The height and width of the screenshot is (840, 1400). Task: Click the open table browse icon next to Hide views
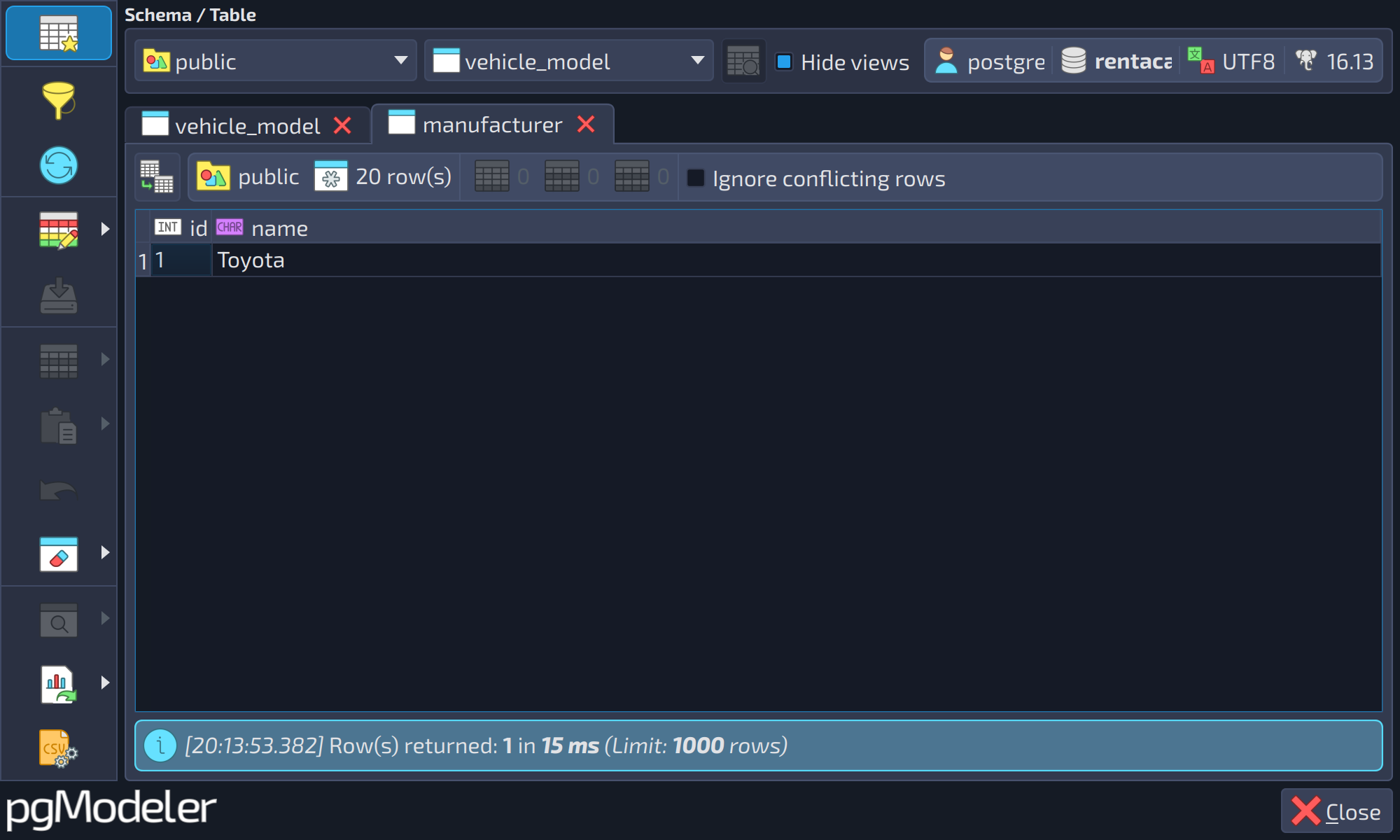[x=743, y=62]
